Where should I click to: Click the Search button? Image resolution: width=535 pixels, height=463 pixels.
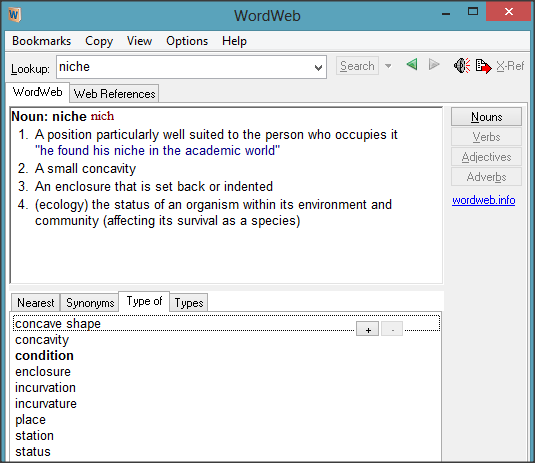click(x=357, y=66)
